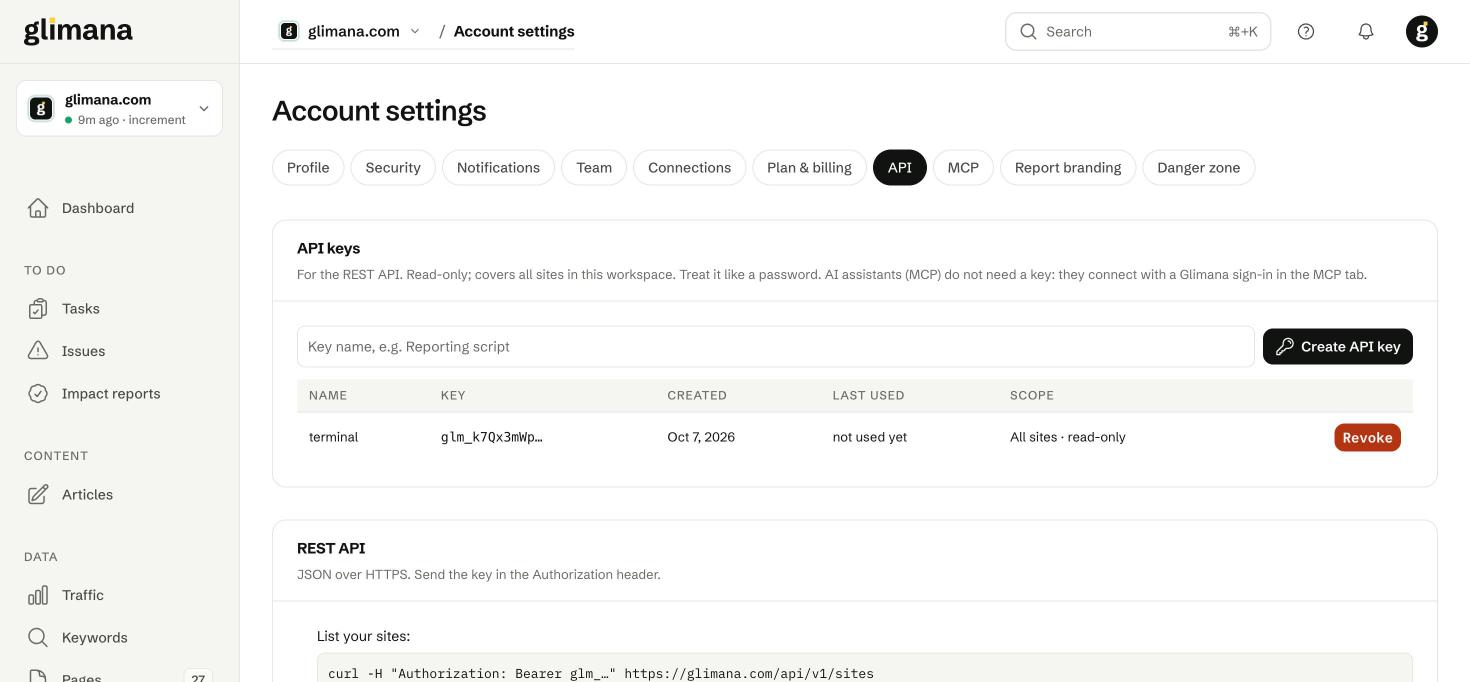This screenshot has width=1470, height=682.
Task: Switch to the Team tab
Action: 594,167
